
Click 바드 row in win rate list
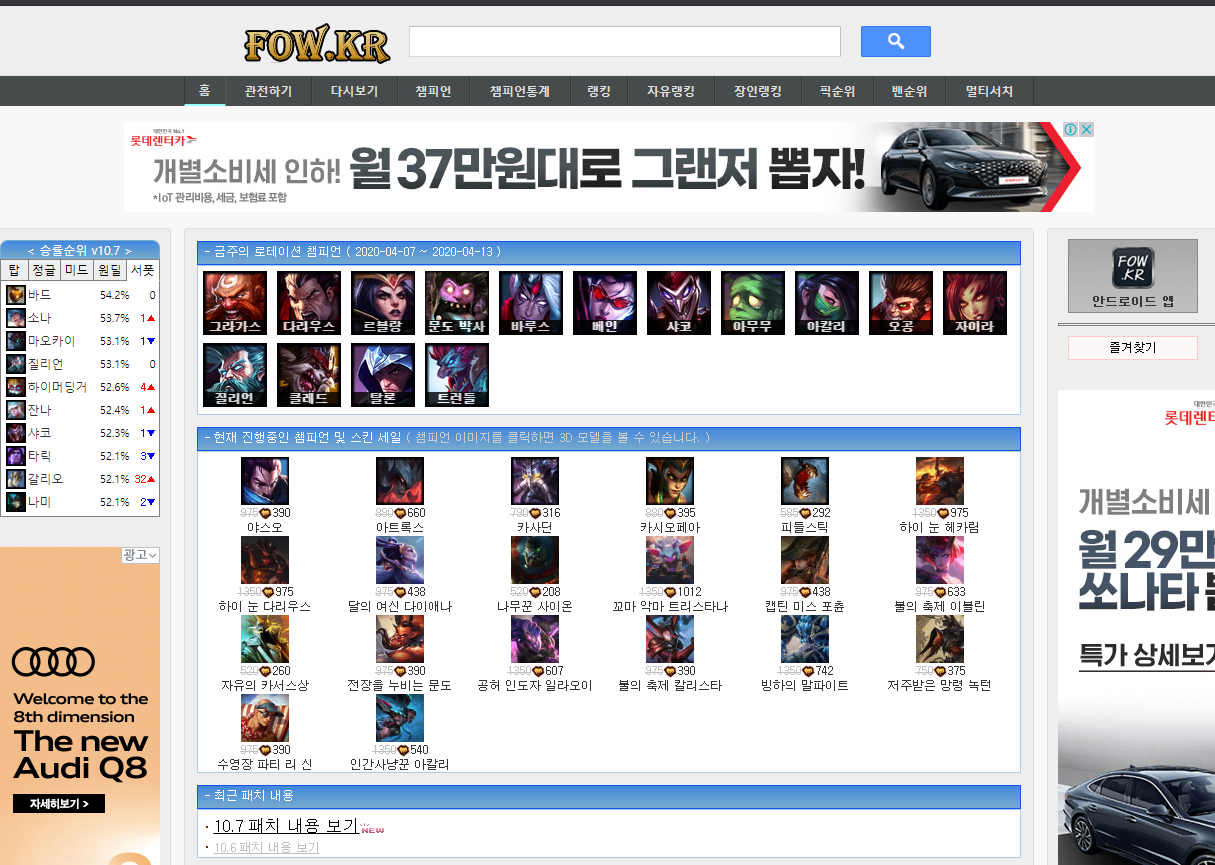[x=81, y=295]
